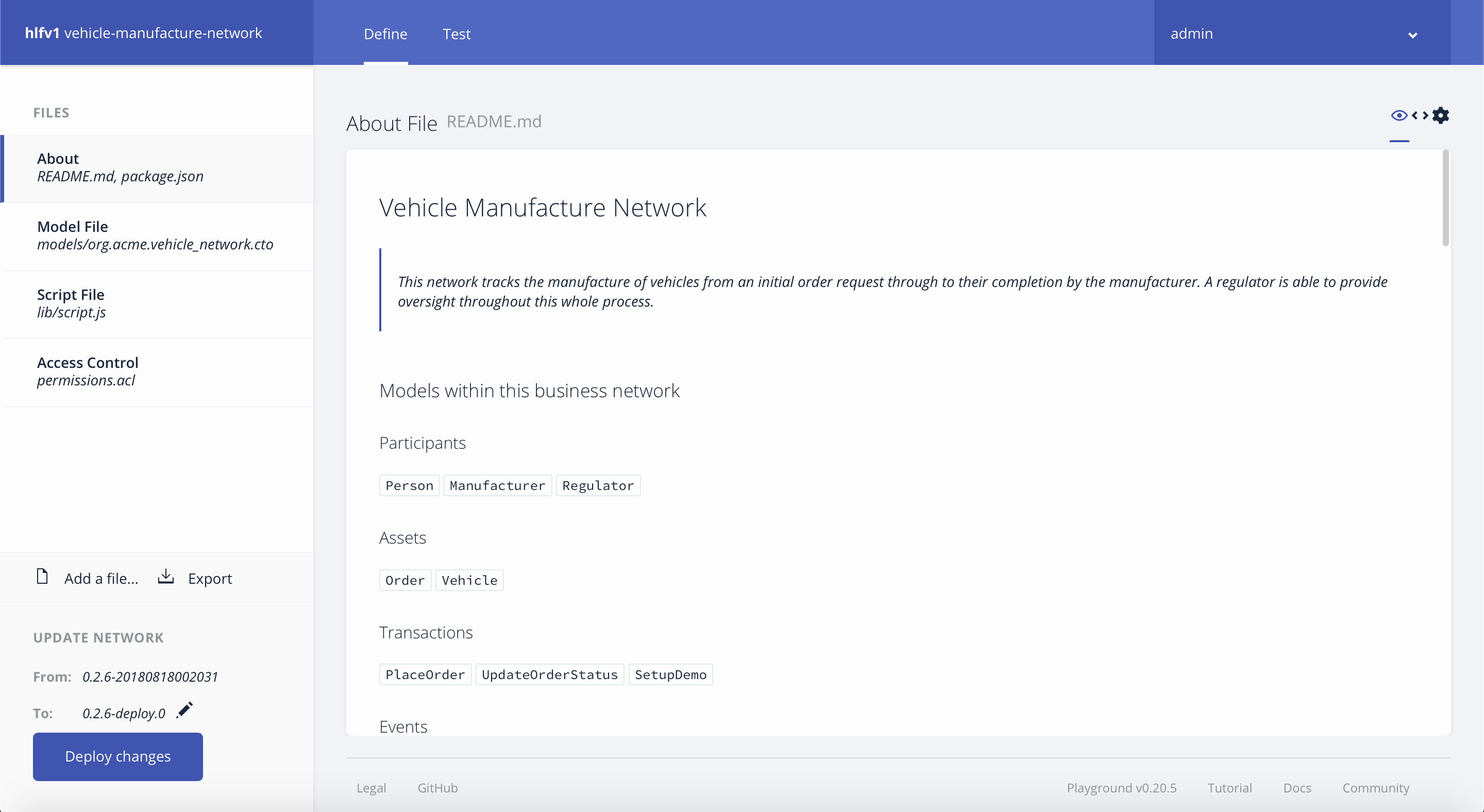Click the hlfv1 vehicle-manufacture-network title
1484x812 pixels.
143,33
